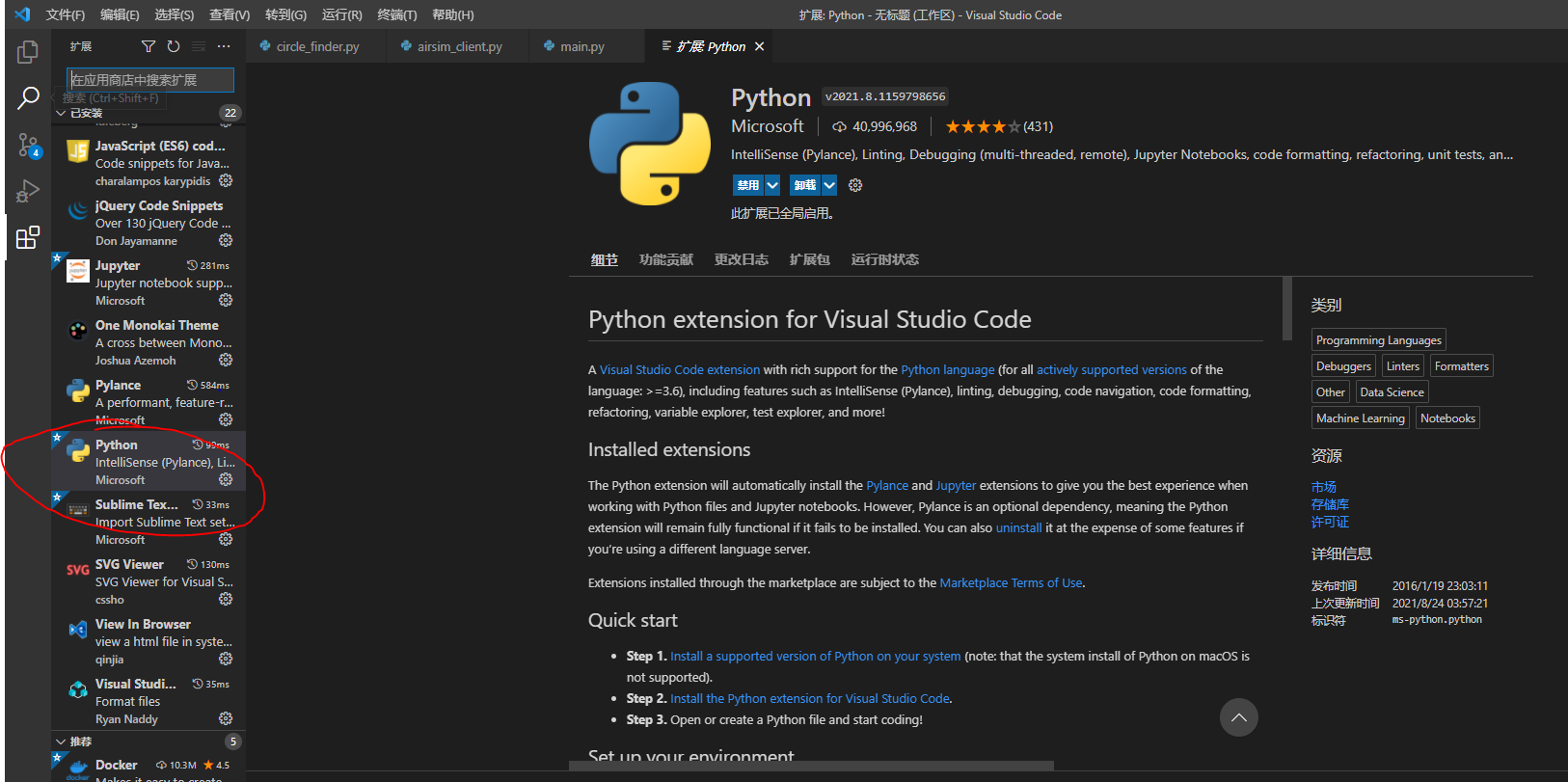Open manage gear for Jupyter extension

click(x=226, y=300)
